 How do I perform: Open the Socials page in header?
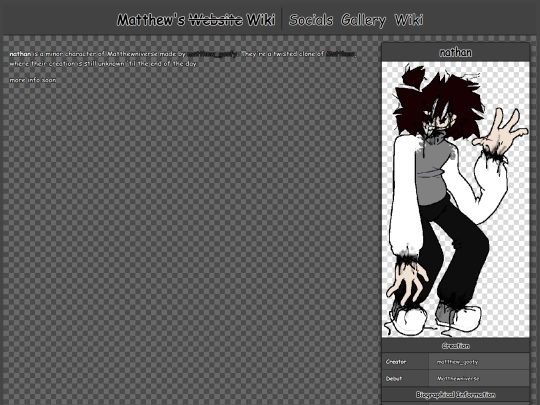(x=311, y=20)
